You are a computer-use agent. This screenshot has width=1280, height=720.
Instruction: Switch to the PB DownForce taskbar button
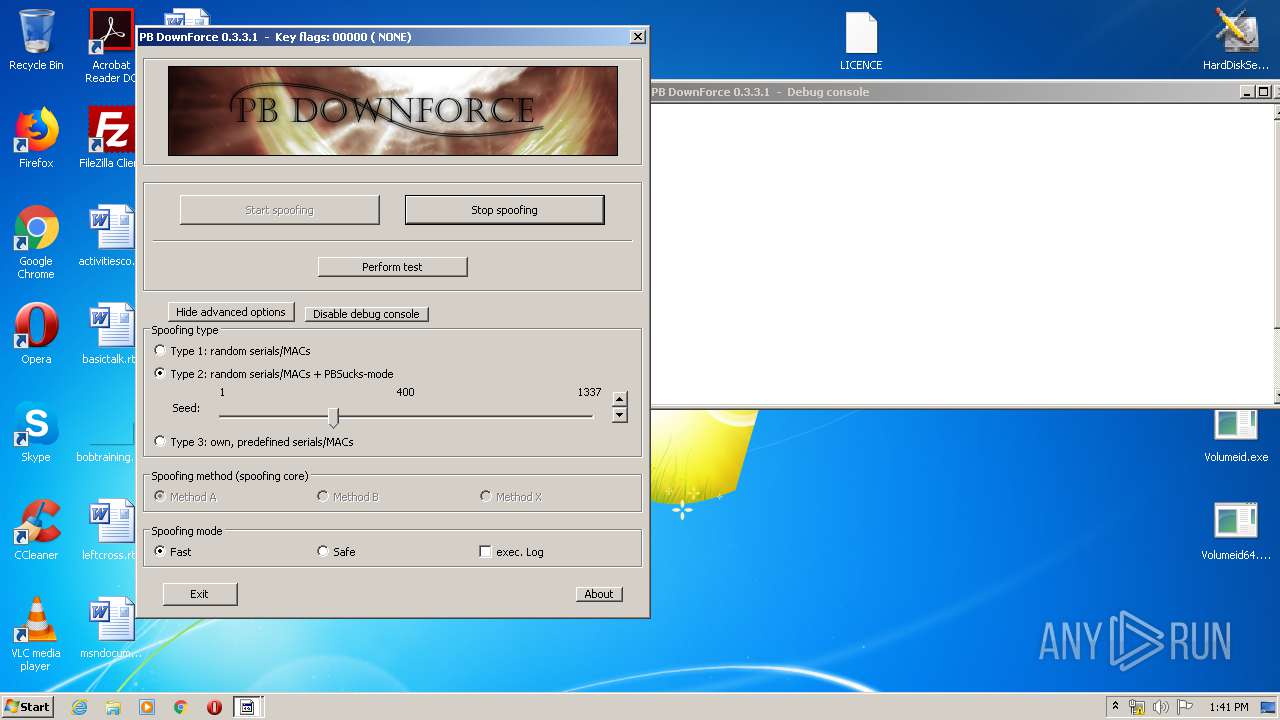[247, 707]
